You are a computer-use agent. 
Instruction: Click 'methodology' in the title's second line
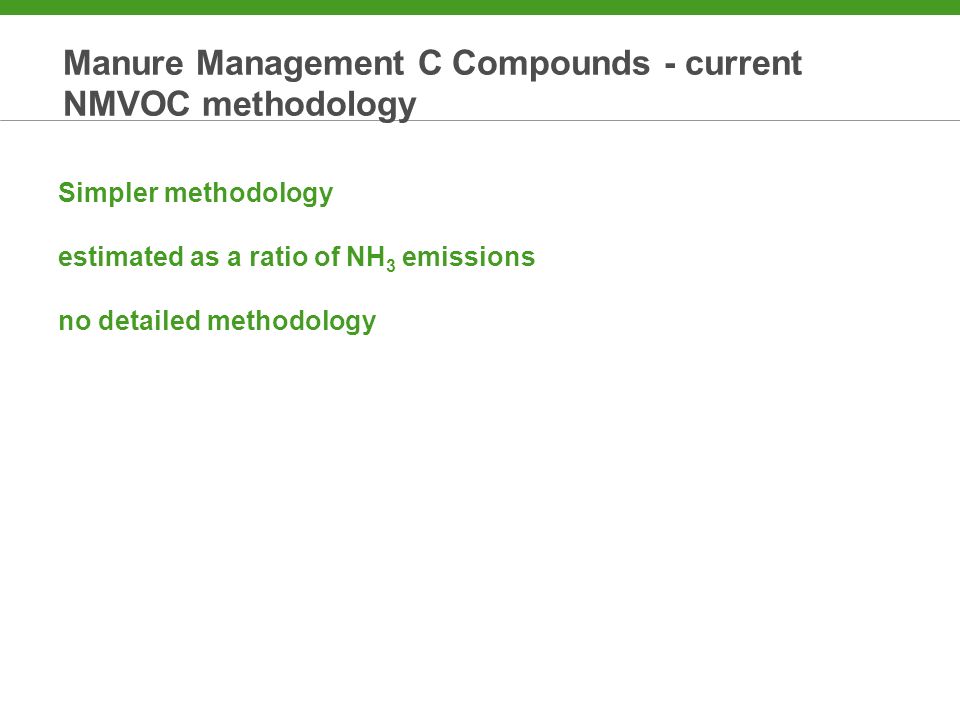click(309, 105)
